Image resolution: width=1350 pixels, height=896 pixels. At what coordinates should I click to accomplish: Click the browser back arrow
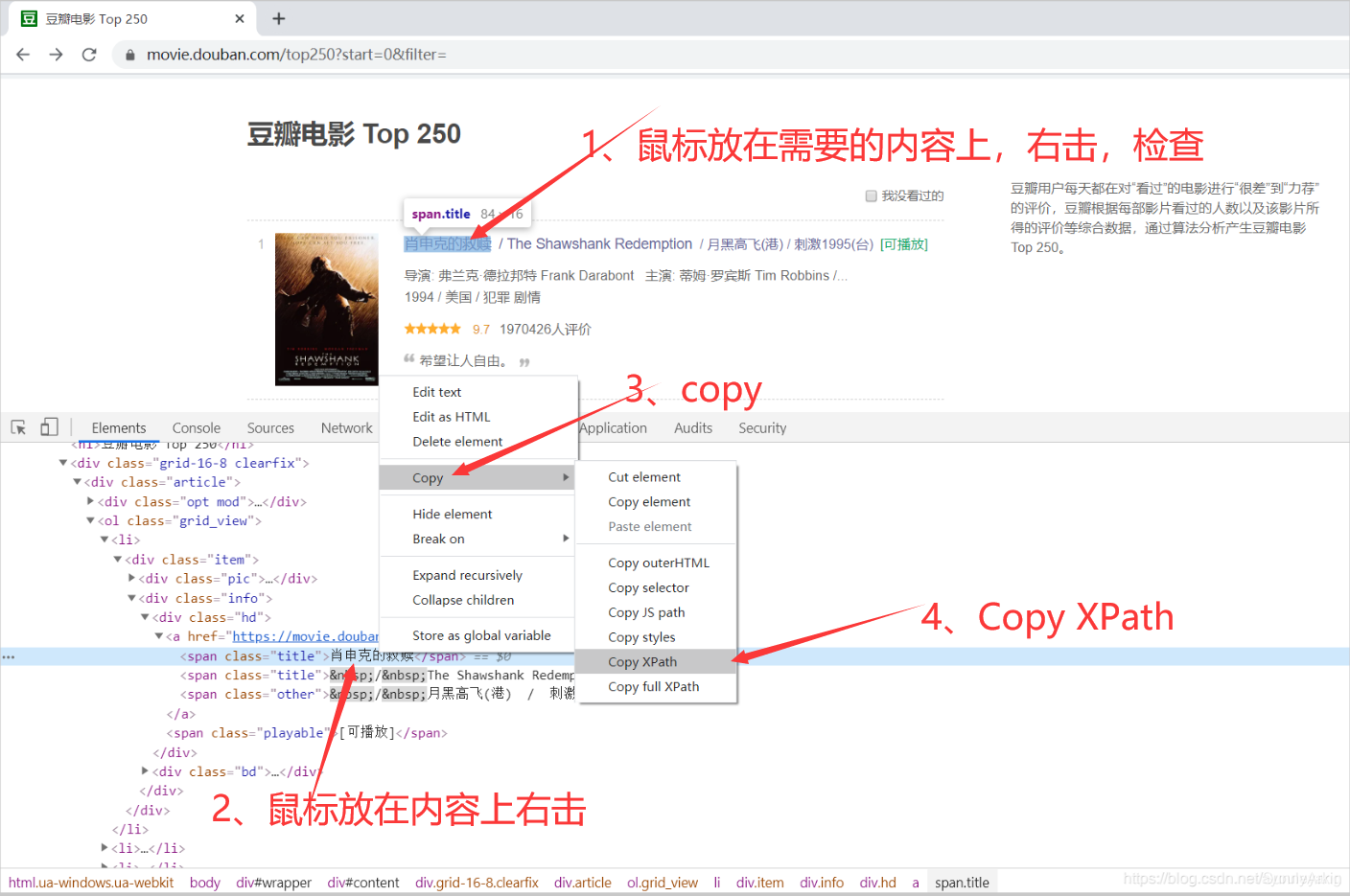(23, 55)
